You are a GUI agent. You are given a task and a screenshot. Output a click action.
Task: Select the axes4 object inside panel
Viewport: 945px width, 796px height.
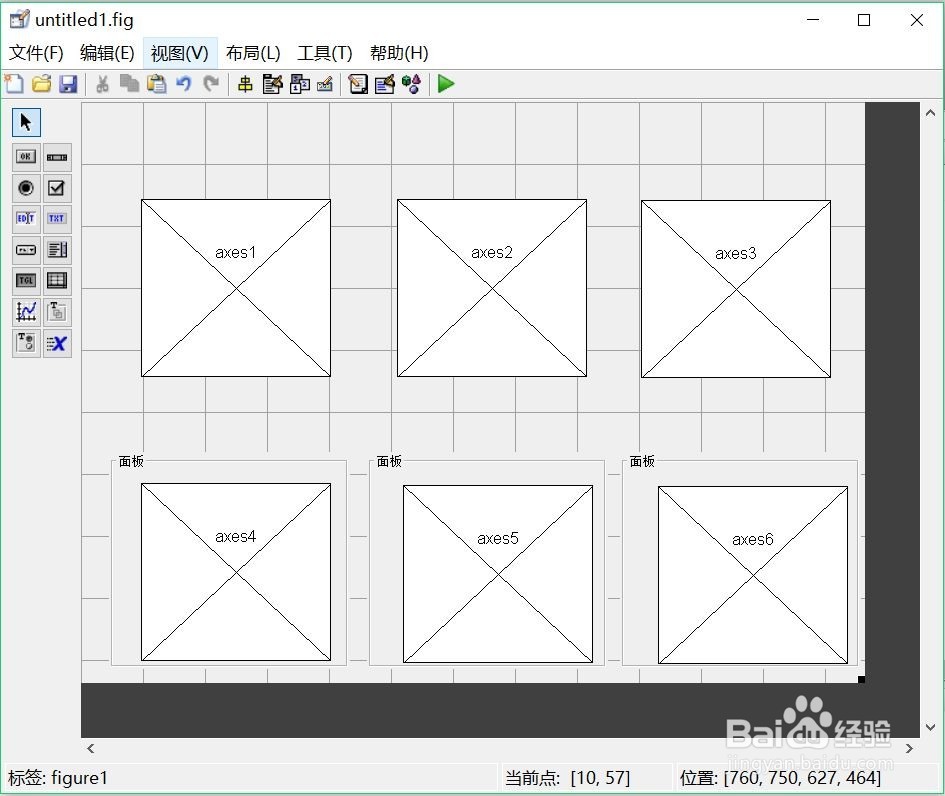(236, 572)
